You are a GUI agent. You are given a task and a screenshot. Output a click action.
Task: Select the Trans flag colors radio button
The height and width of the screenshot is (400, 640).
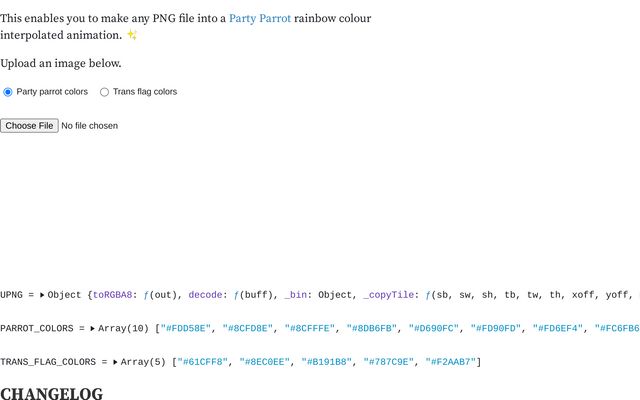(104, 92)
